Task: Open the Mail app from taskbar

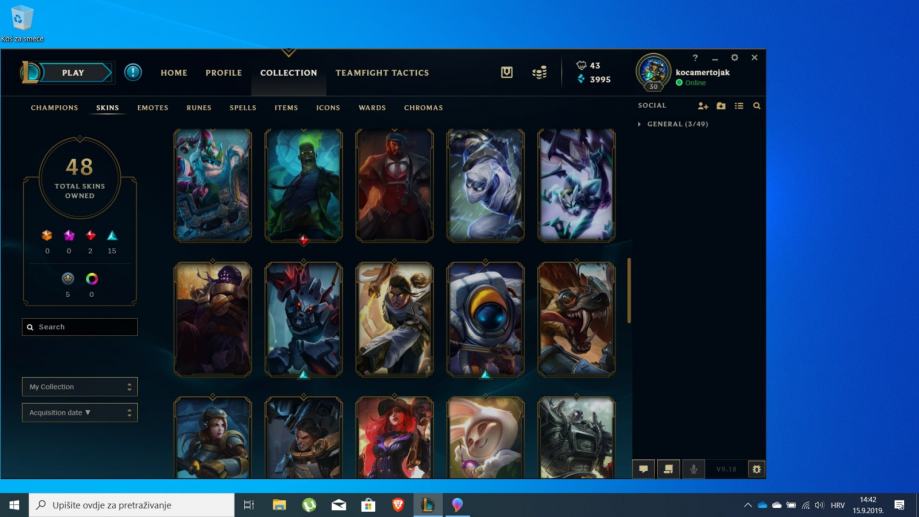Action: coord(339,505)
